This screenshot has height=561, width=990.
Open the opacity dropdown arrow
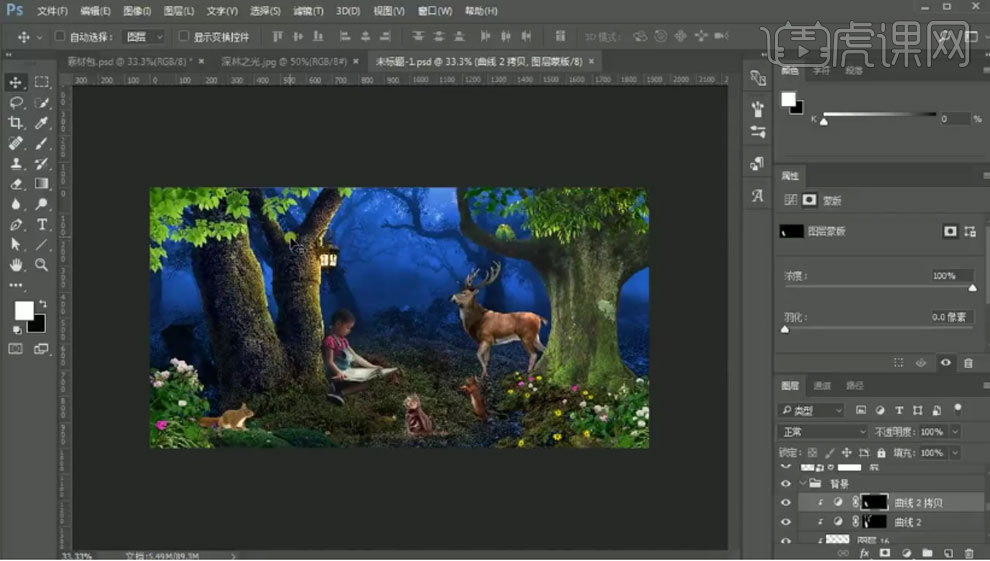(x=955, y=432)
